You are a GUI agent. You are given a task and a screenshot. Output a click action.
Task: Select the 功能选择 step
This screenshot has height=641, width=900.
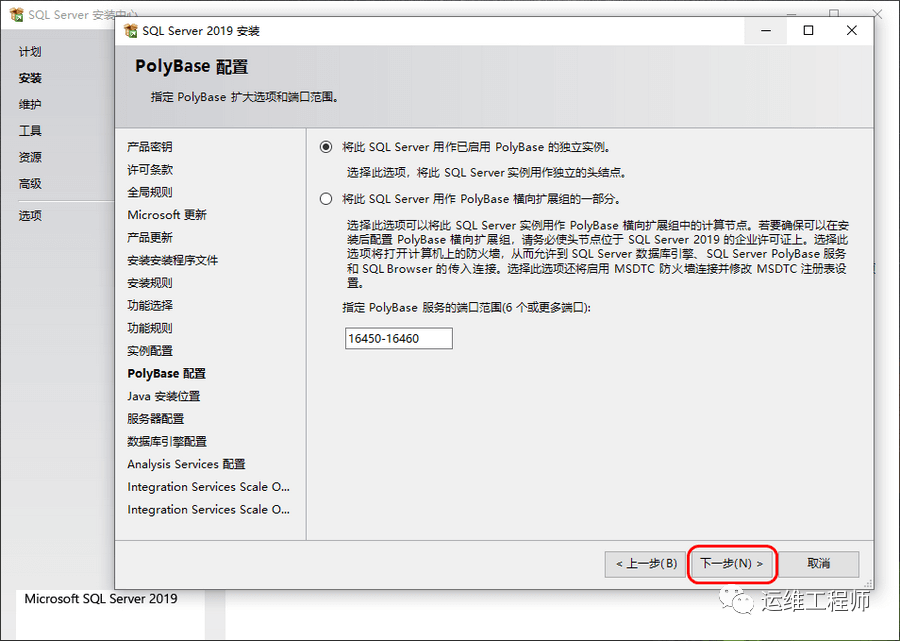point(150,305)
